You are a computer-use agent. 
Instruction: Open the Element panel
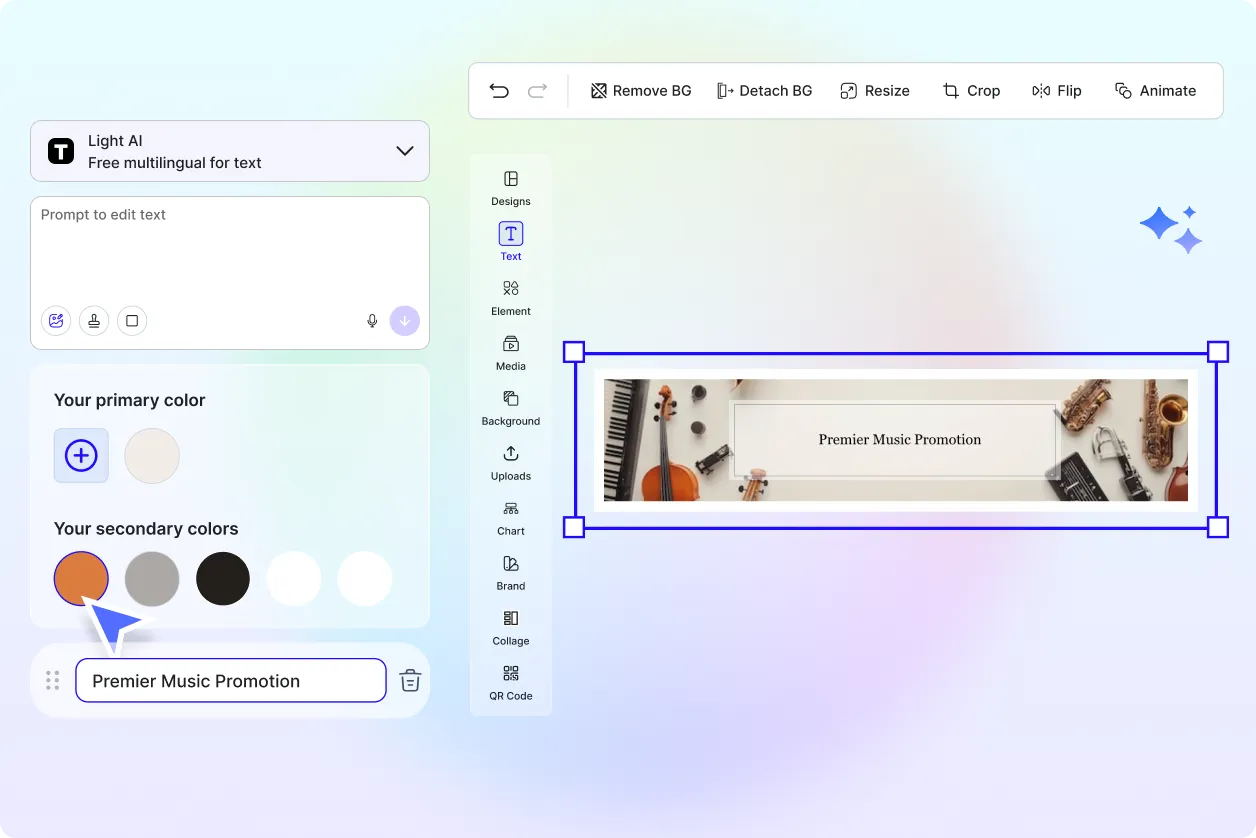511,298
